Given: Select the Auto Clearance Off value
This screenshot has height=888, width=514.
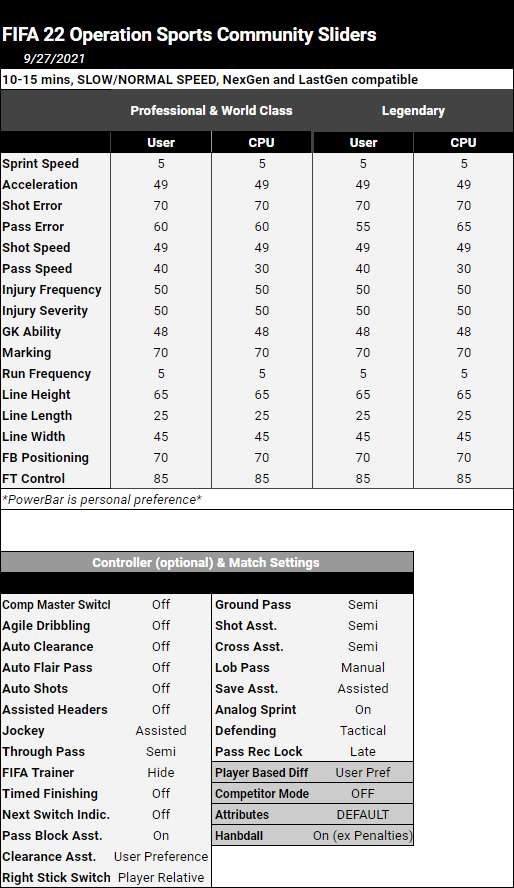Looking at the screenshot, I should tap(161, 646).
